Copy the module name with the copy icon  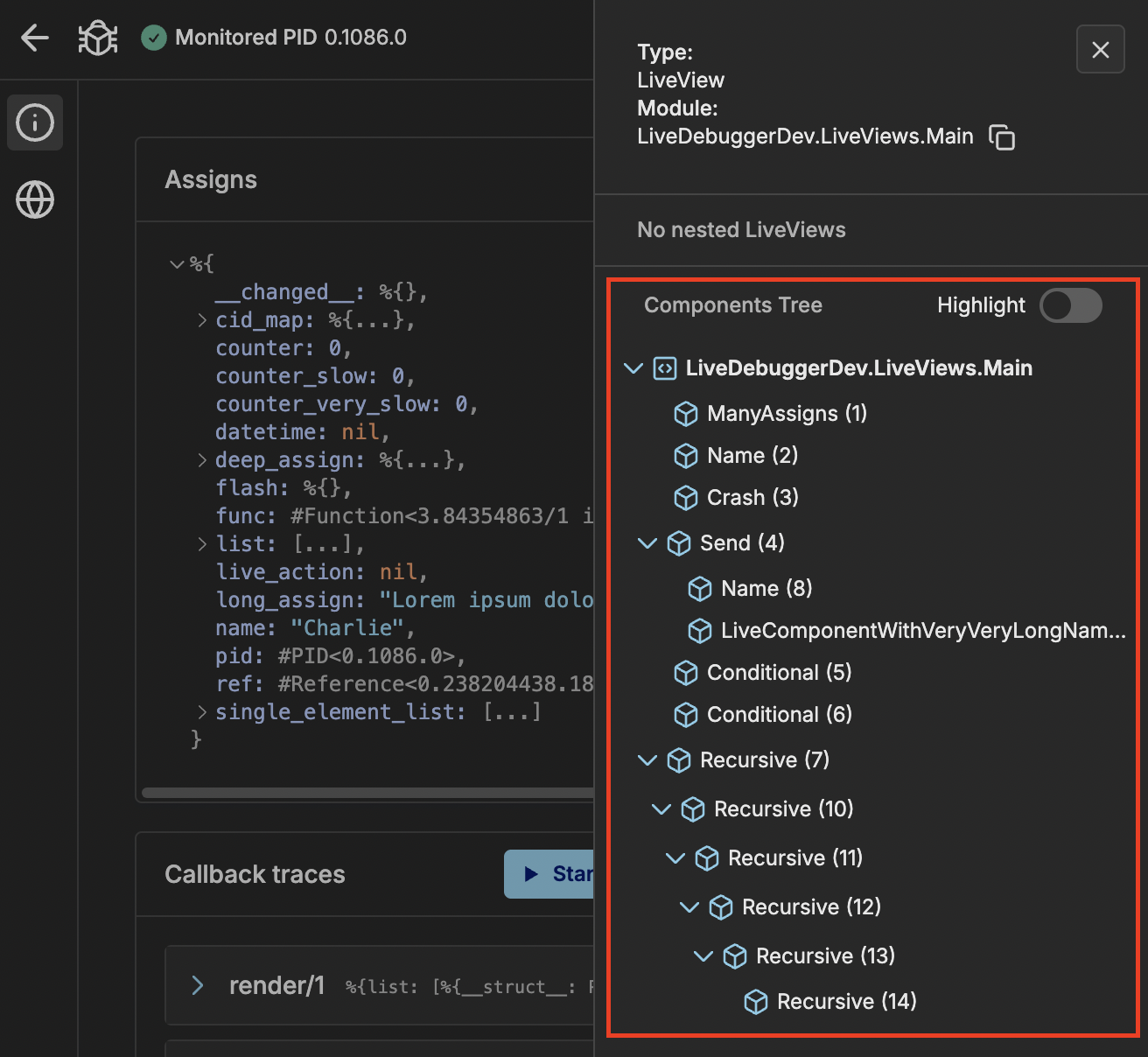pyautogui.click(x=1002, y=137)
